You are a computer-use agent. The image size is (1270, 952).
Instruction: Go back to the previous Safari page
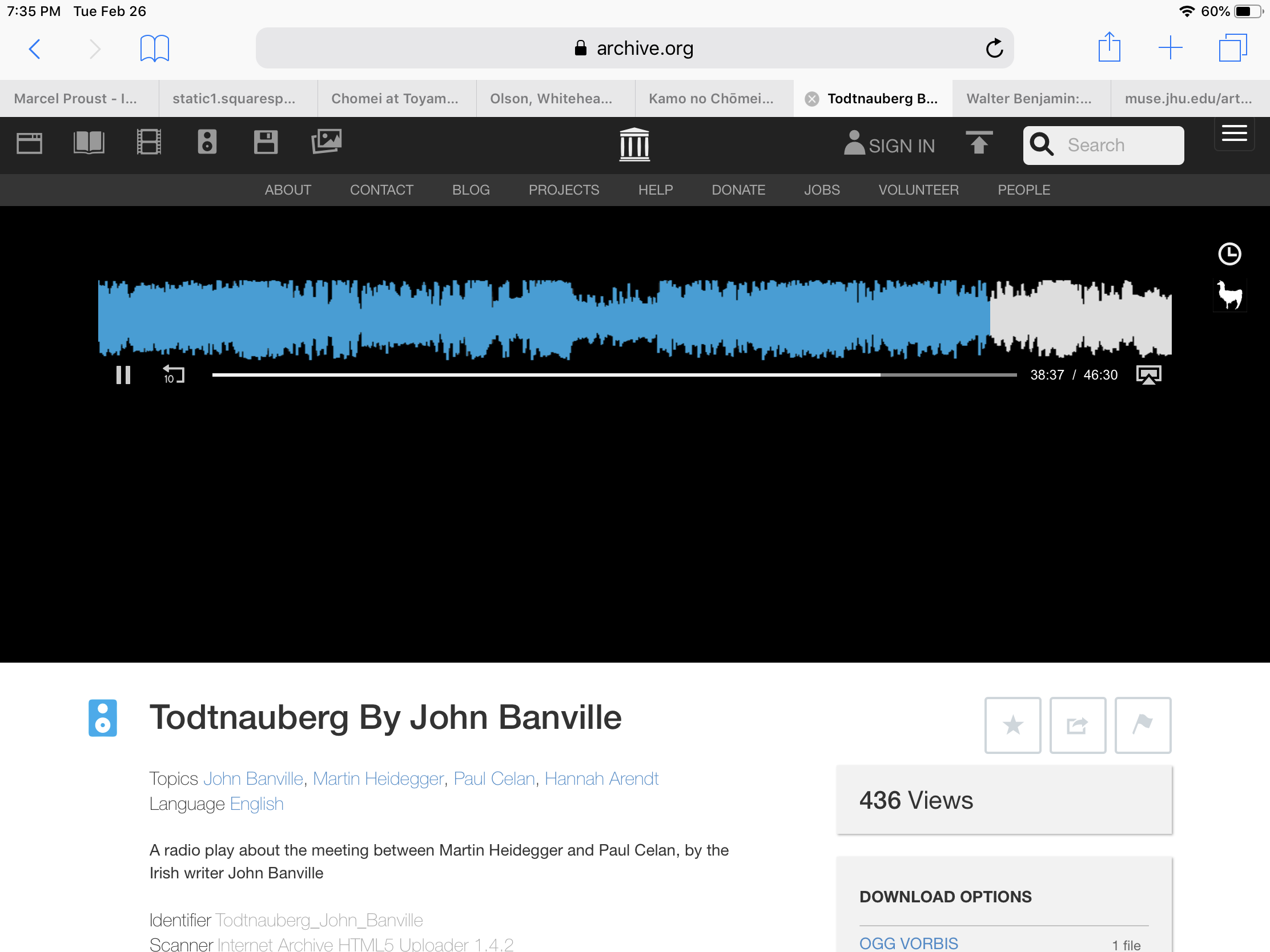point(34,49)
